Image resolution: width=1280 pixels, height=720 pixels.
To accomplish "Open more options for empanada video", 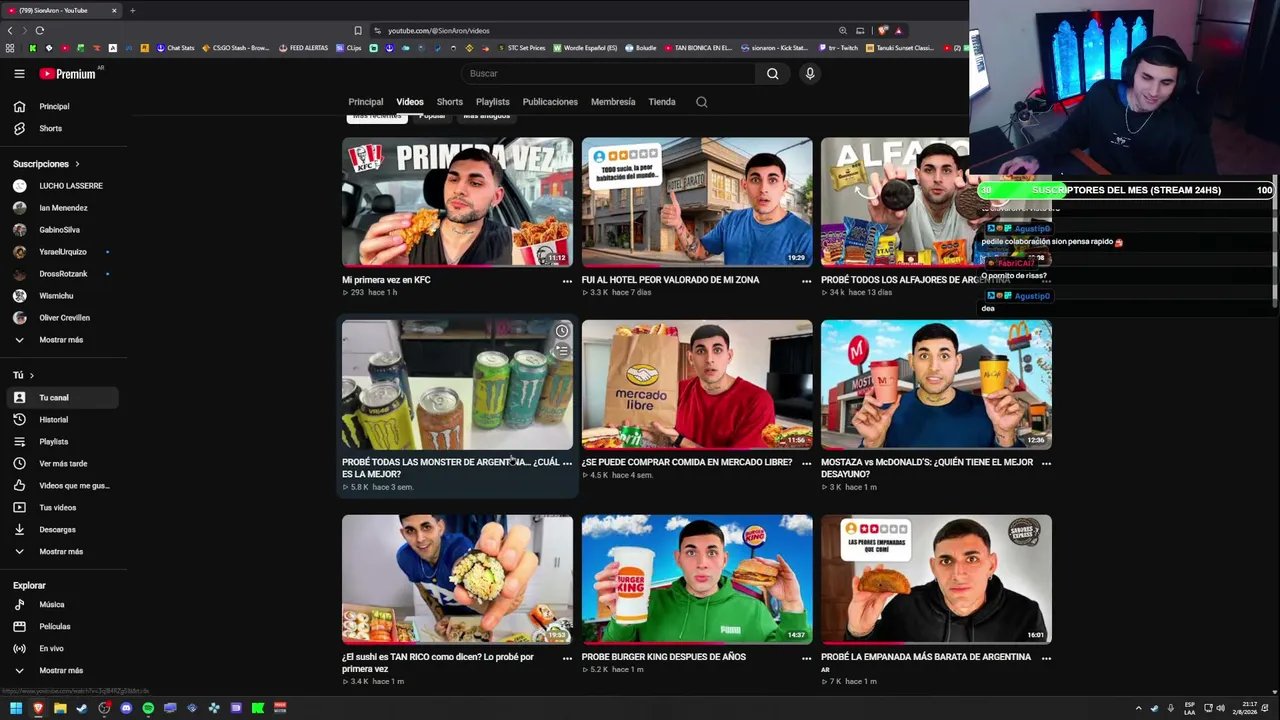I will coord(1046,658).
